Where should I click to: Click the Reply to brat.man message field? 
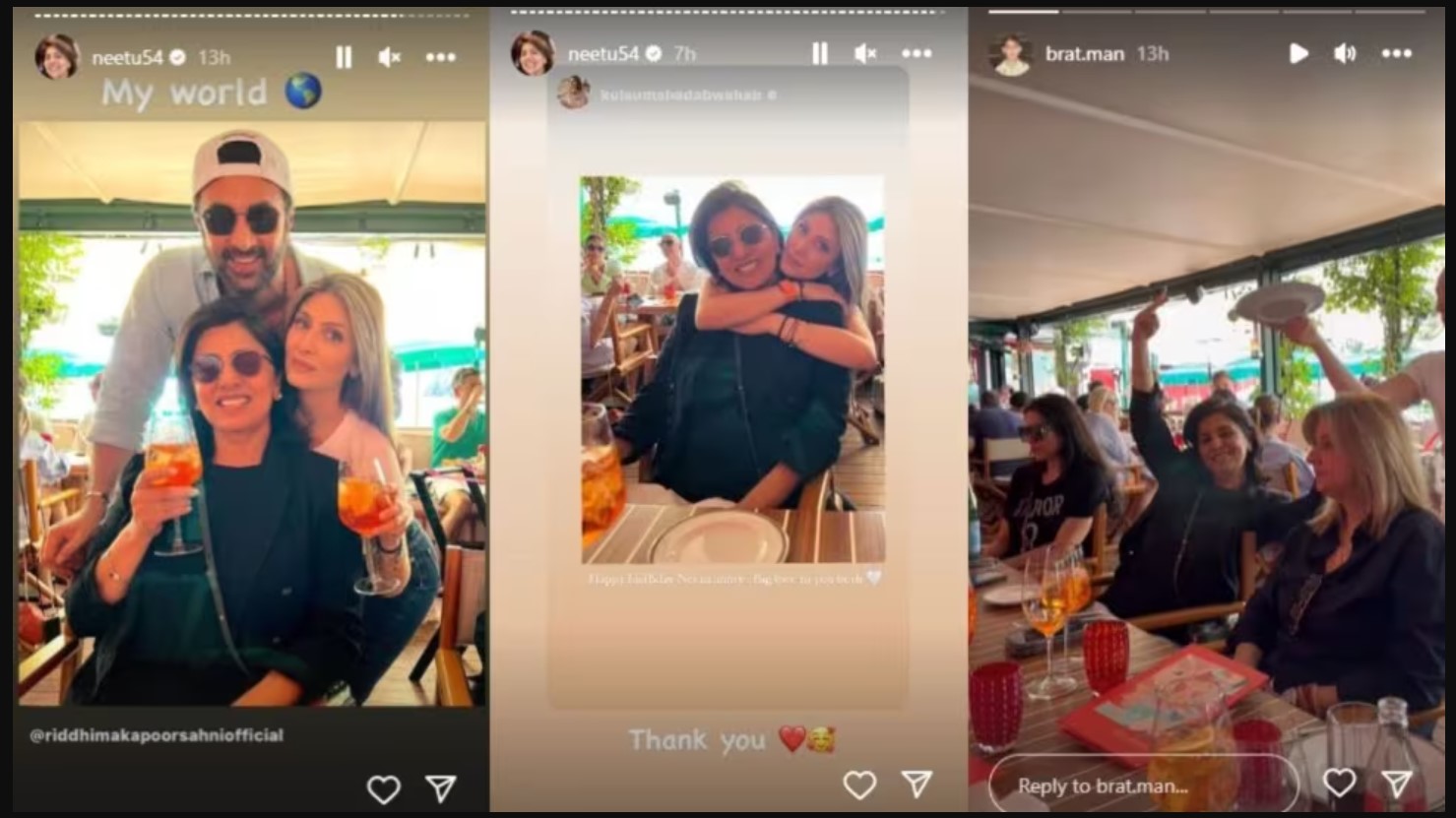1143,786
